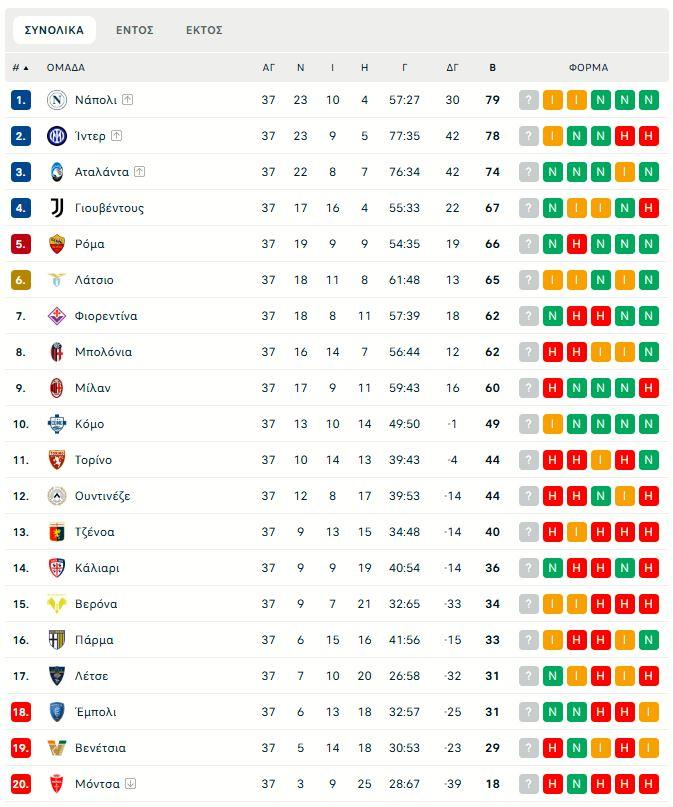The image size is (673, 807).
Task: Click the Milan club crest icon
Action: coord(56,388)
